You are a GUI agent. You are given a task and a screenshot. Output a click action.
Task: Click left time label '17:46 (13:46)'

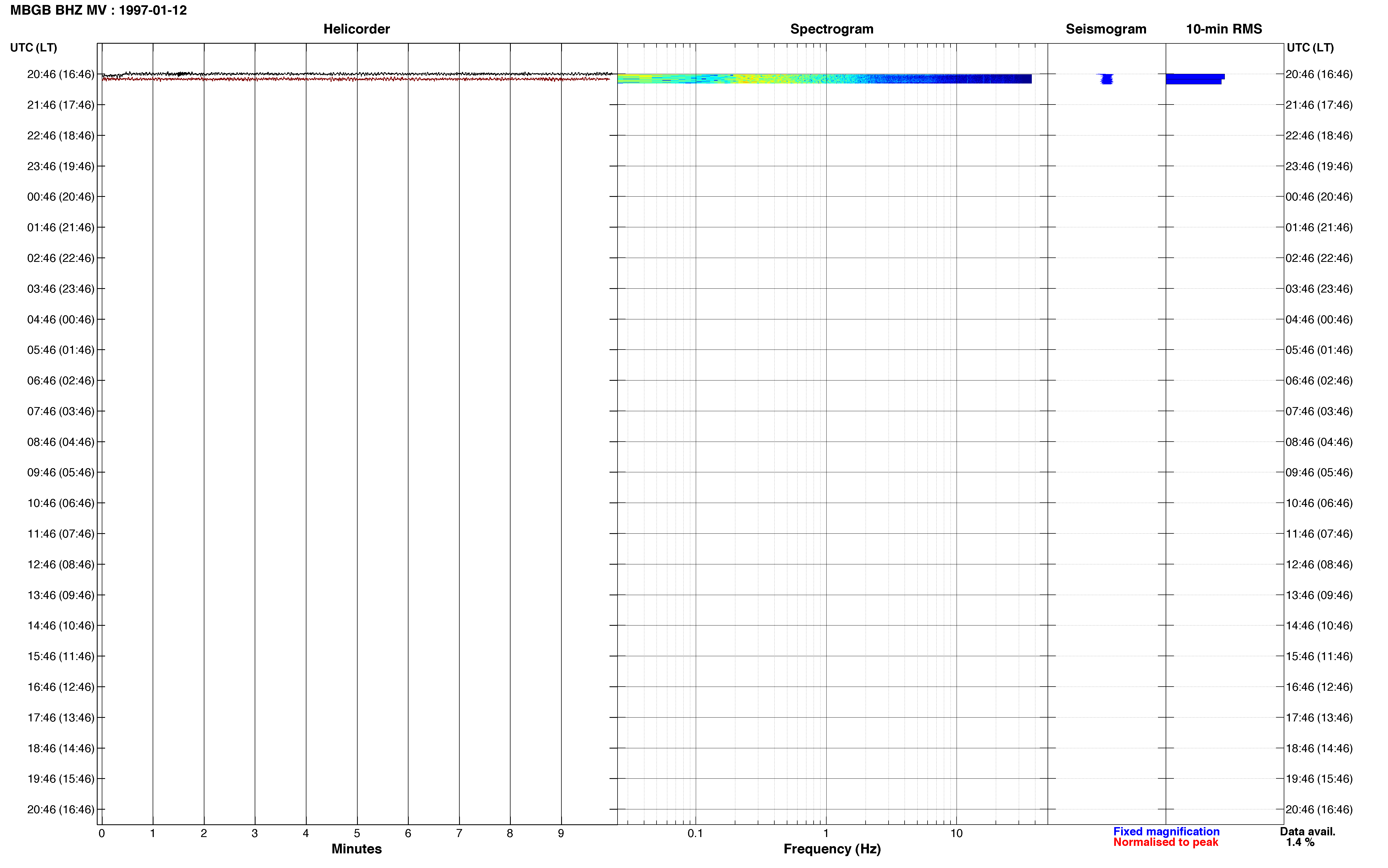(61, 718)
